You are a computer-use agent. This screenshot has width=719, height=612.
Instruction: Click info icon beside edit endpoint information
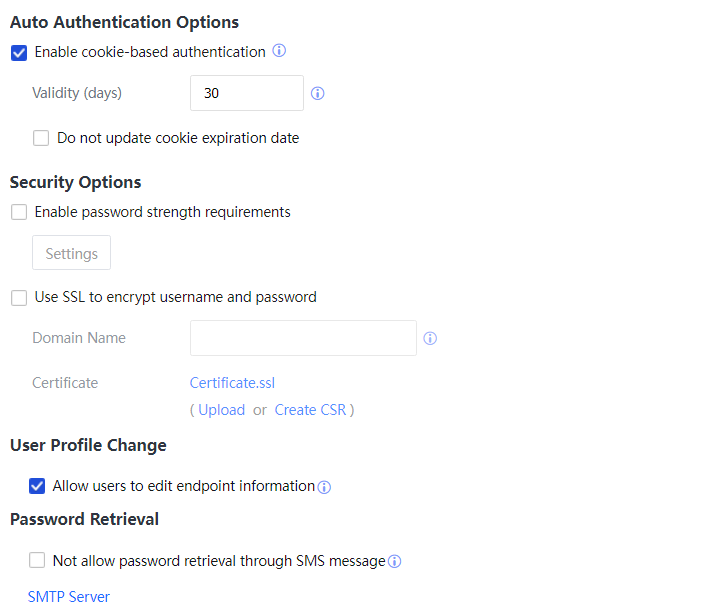click(x=324, y=487)
